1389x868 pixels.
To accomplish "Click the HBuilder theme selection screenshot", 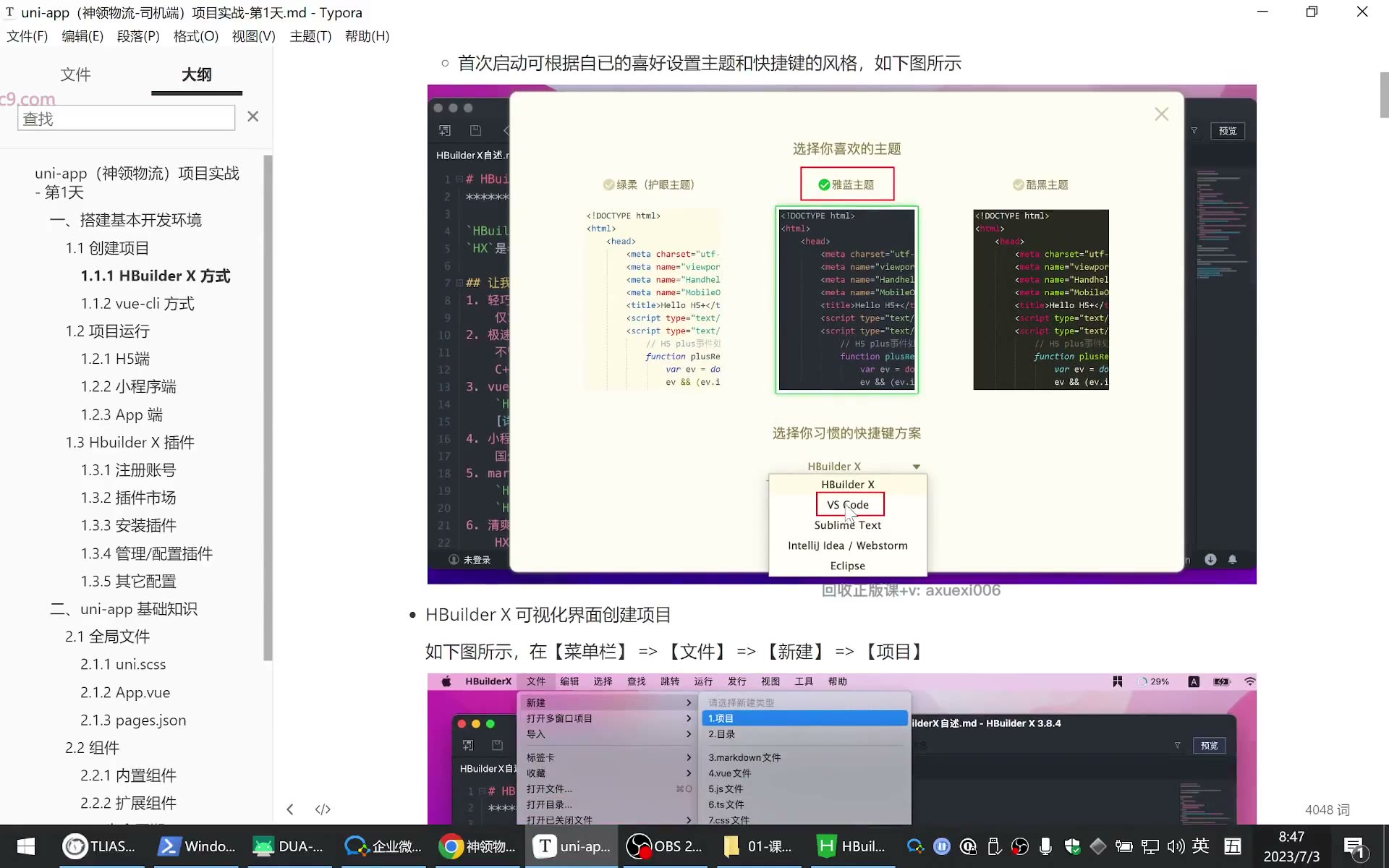I will (x=841, y=334).
